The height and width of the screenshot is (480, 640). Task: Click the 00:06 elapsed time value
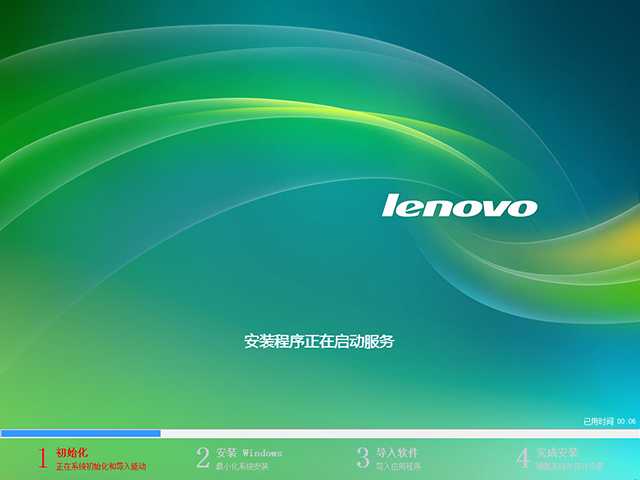(626, 422)
